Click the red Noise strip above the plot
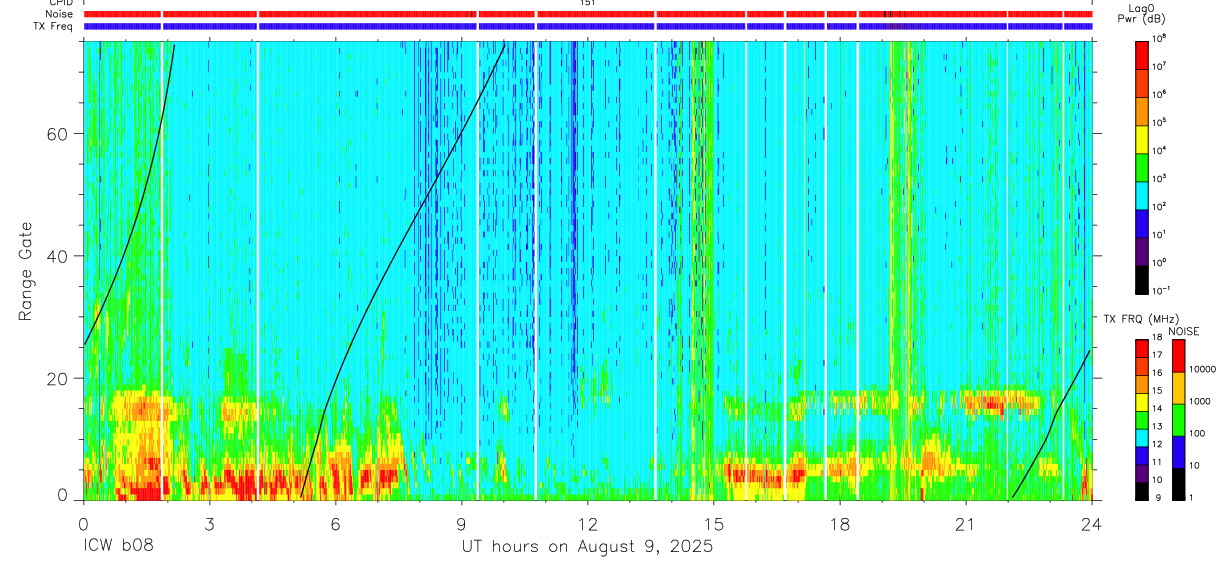 point(588,14)
